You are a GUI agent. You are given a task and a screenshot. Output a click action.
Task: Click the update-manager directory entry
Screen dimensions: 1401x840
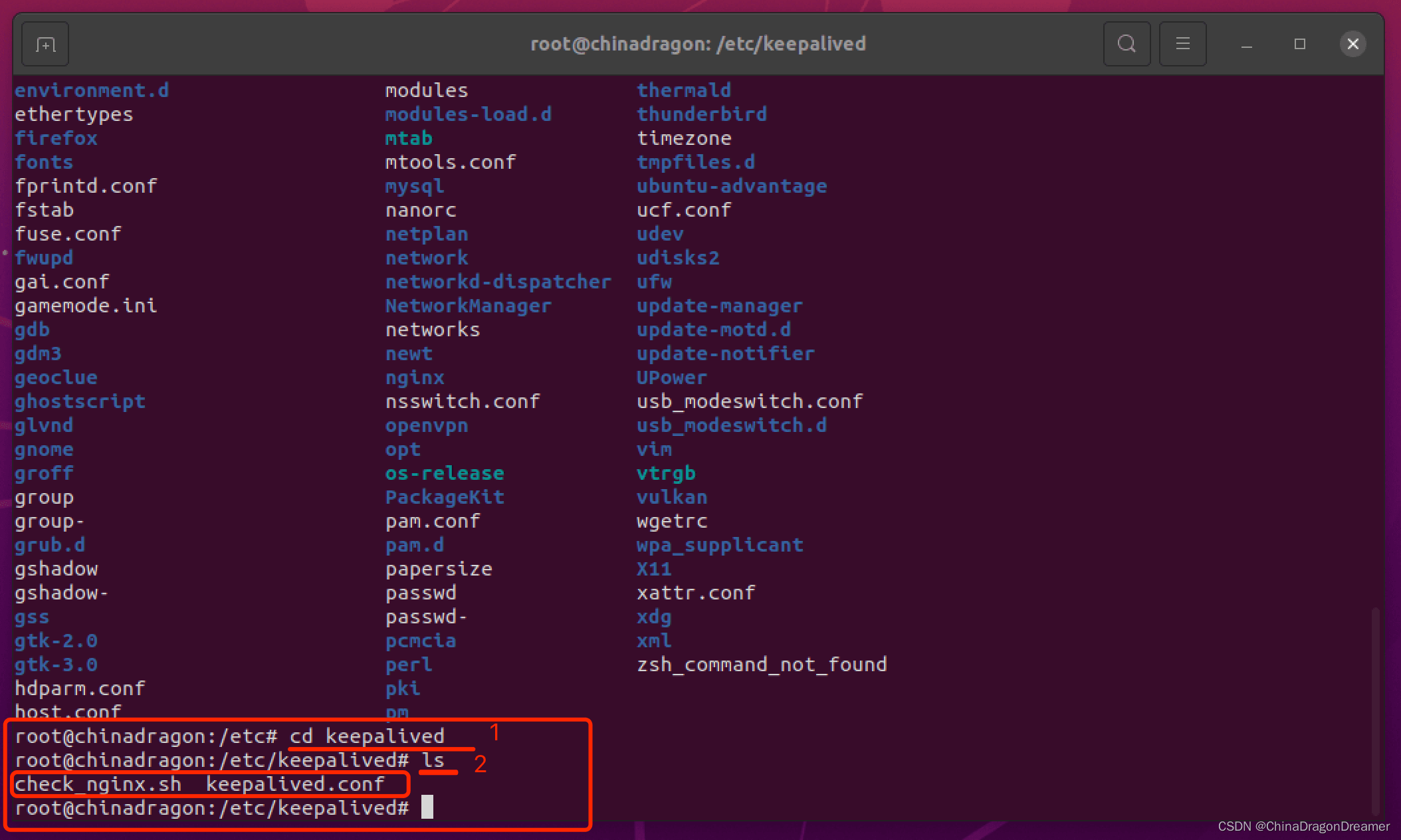(720, 306)
